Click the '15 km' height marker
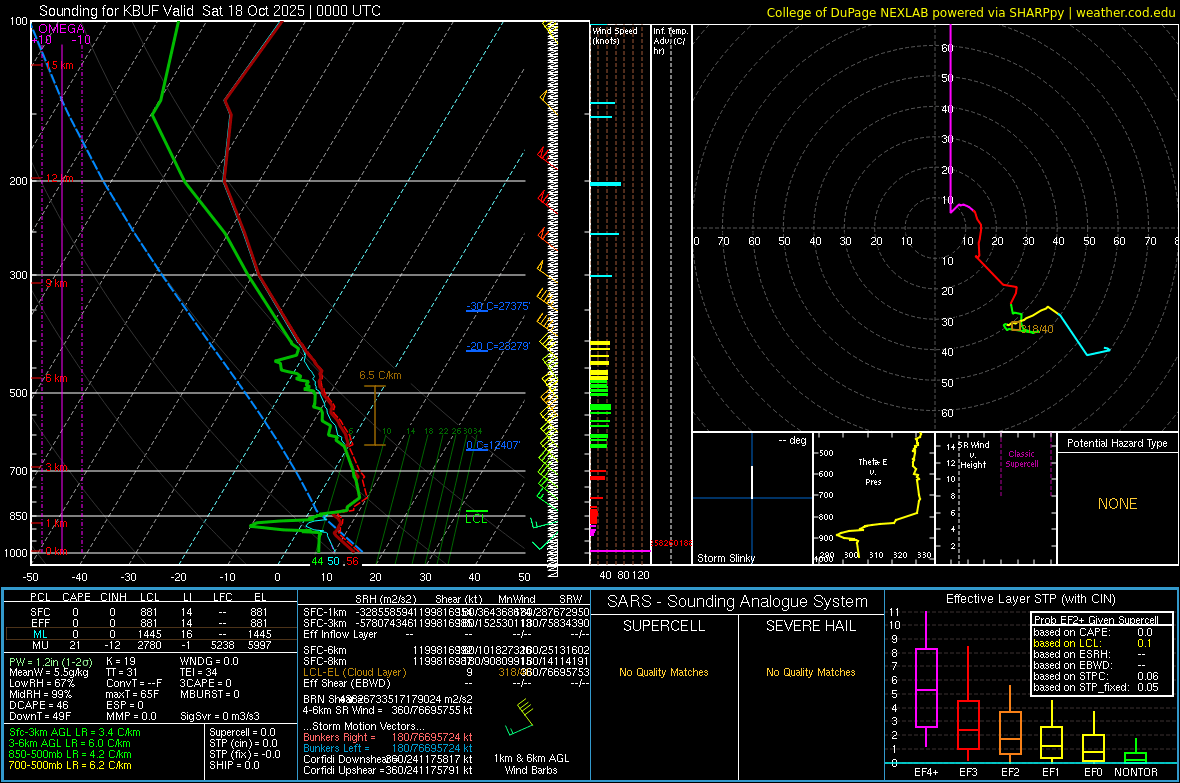Viewport: 1180px width, 783px height. [59, 66]
